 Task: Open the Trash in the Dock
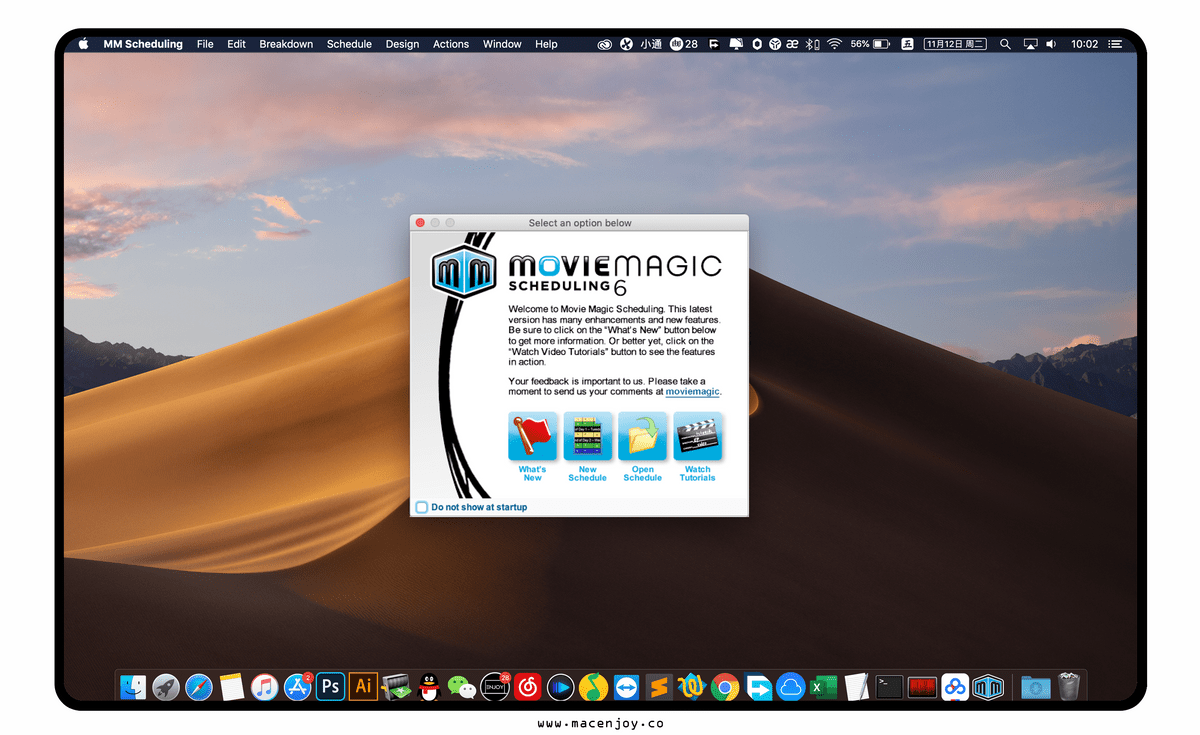click(x=1069, y=686)
